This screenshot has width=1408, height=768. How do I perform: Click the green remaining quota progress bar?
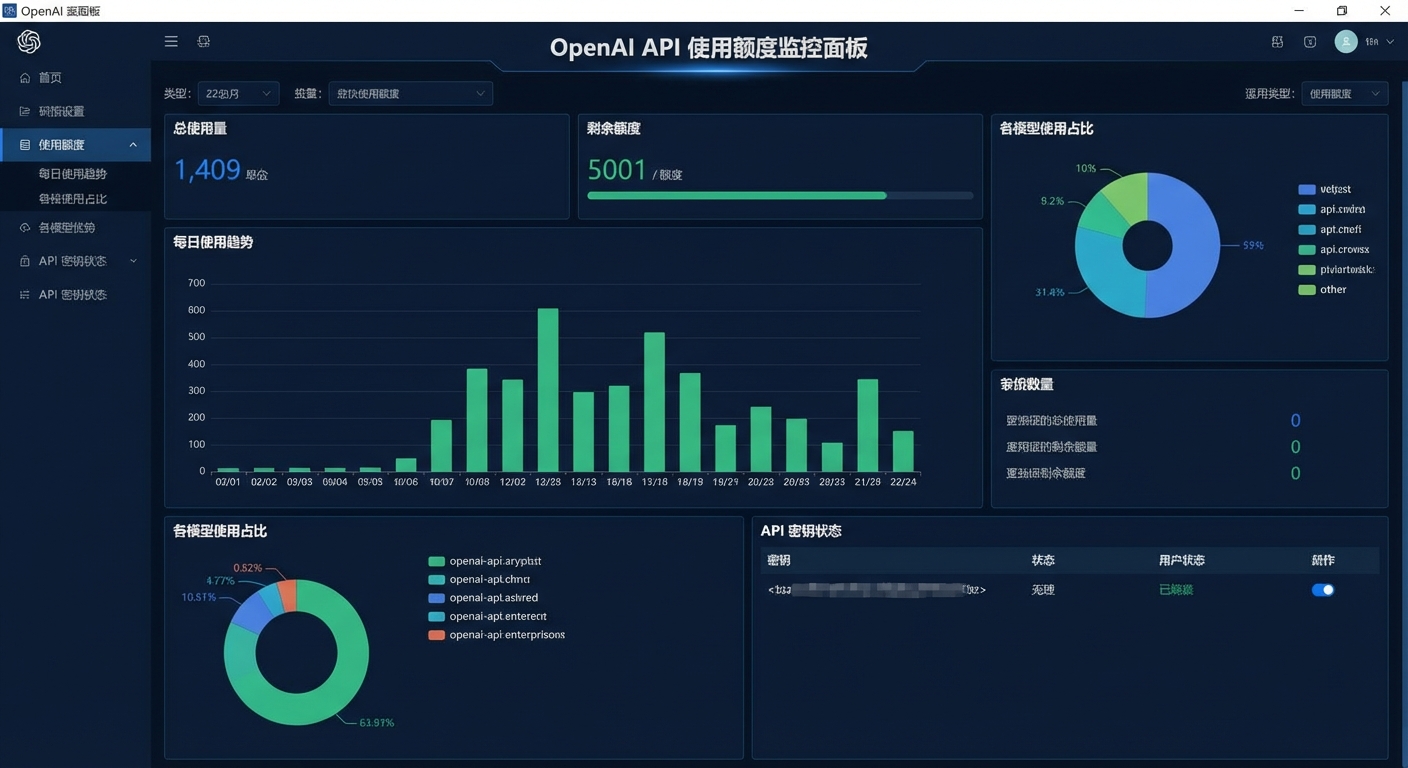(x=737, y=196)
